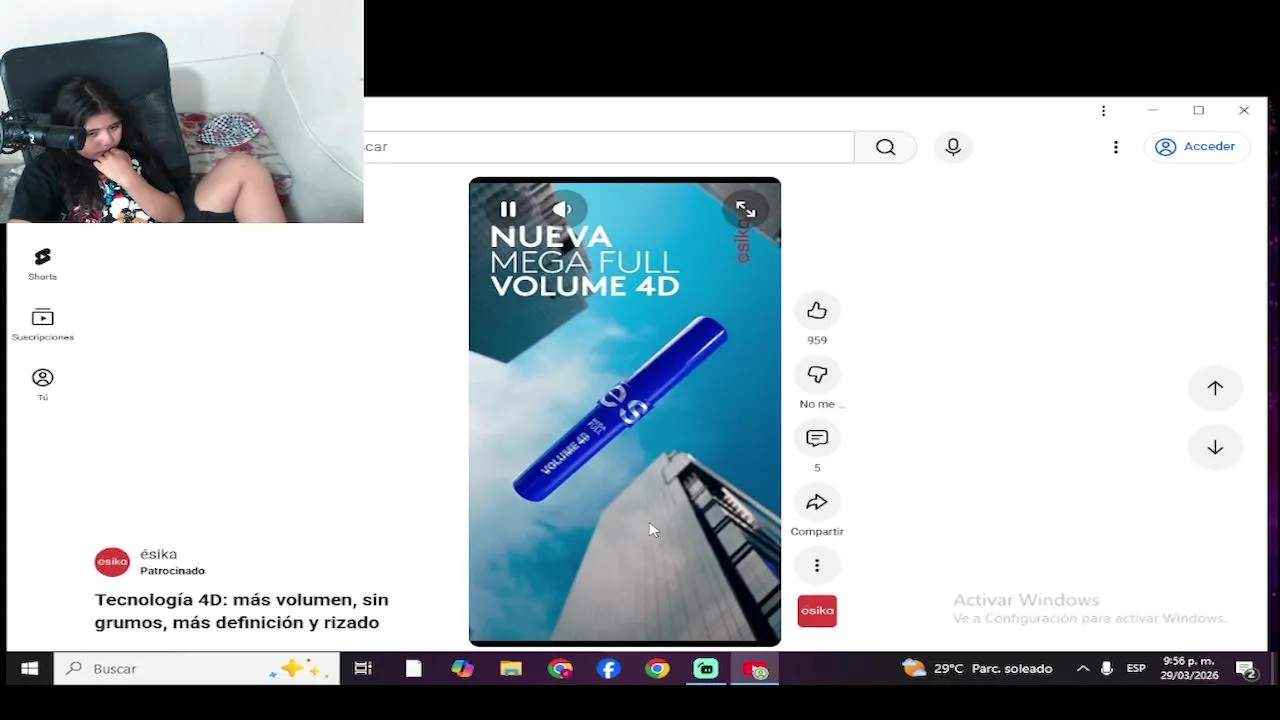Click the Short video player area
The height and width of the screenshot is (720, 1280).
(625, 412)
